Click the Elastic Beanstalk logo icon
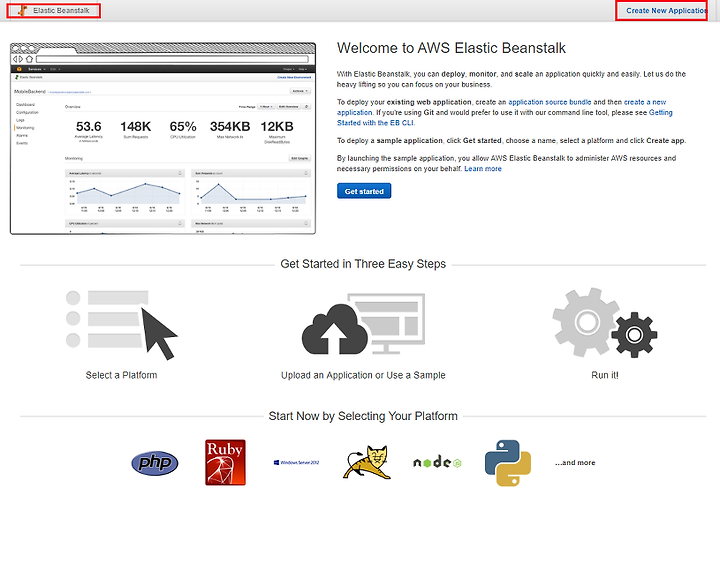 coord(22,10)
